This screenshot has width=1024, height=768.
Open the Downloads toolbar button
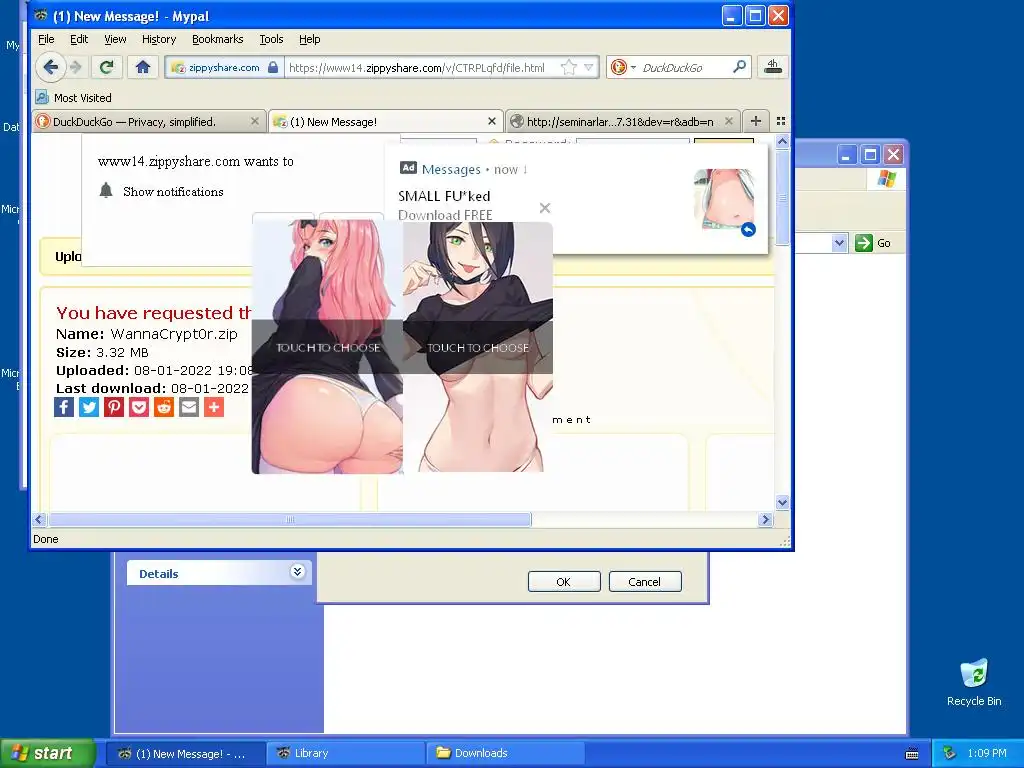click(773, 67)
